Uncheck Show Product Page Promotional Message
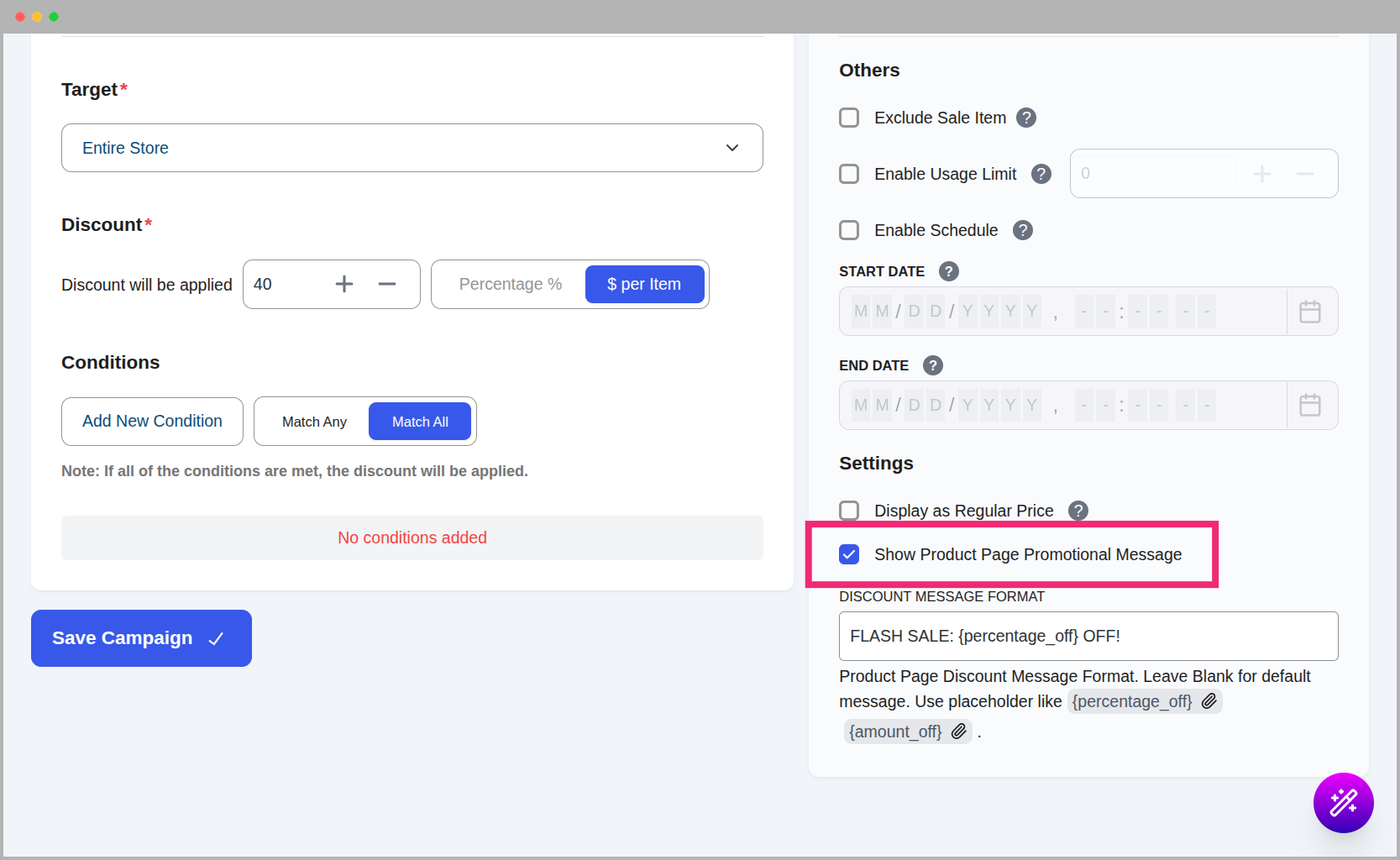This screenshot has height=860, width=1400. [x=849, y=554]
